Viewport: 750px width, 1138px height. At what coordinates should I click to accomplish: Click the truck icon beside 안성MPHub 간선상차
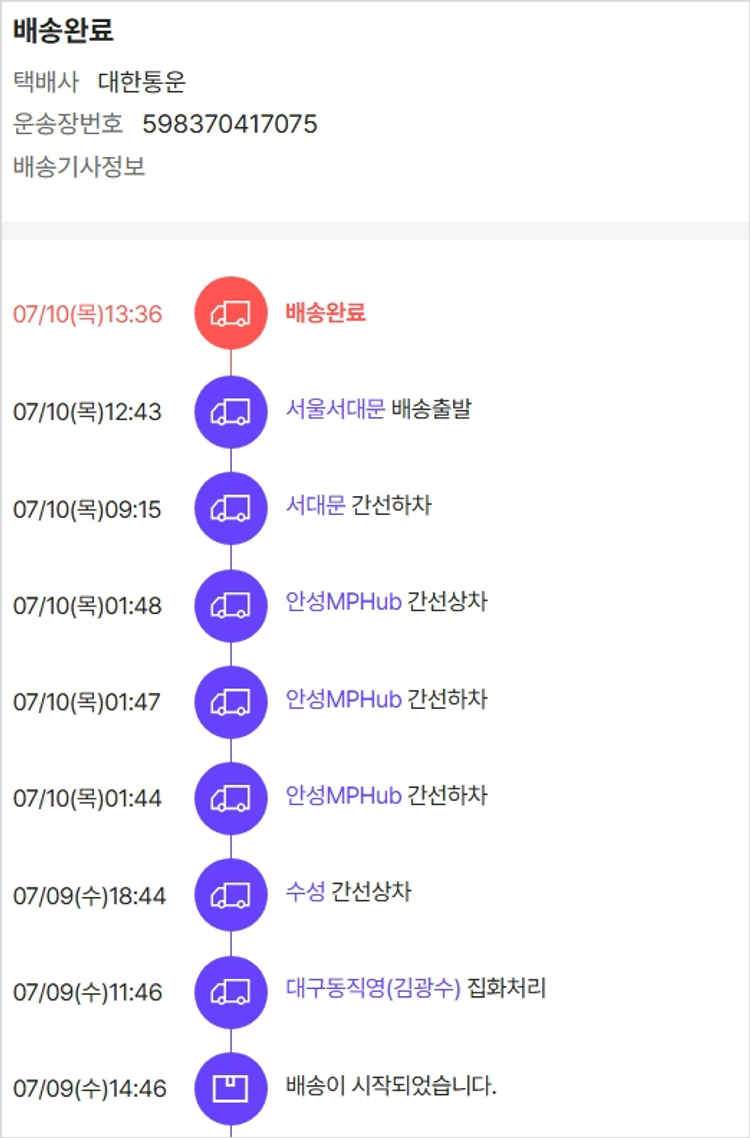tap(231, 605)
